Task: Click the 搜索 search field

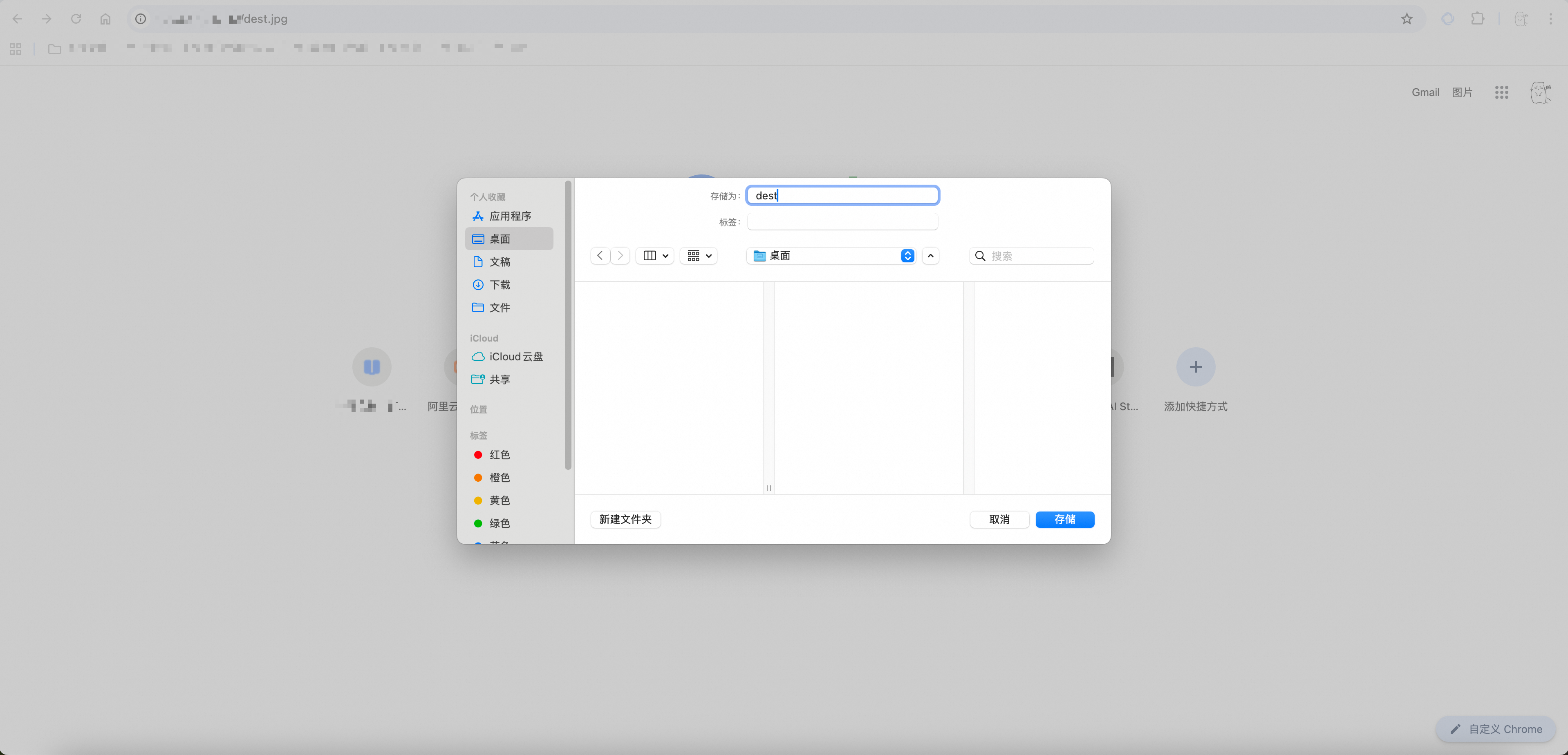Action: click(x=1038, y=255)
